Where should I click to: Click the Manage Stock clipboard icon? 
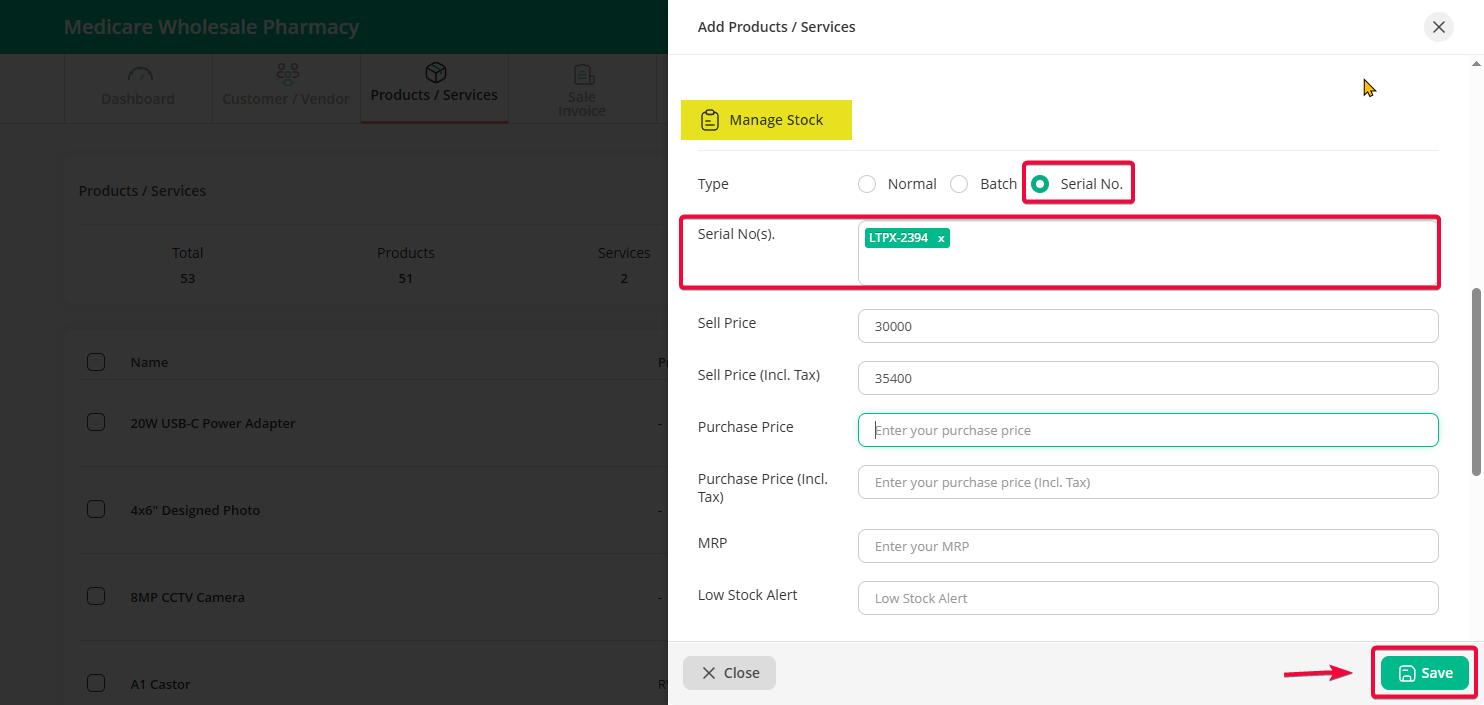point(710,120)
